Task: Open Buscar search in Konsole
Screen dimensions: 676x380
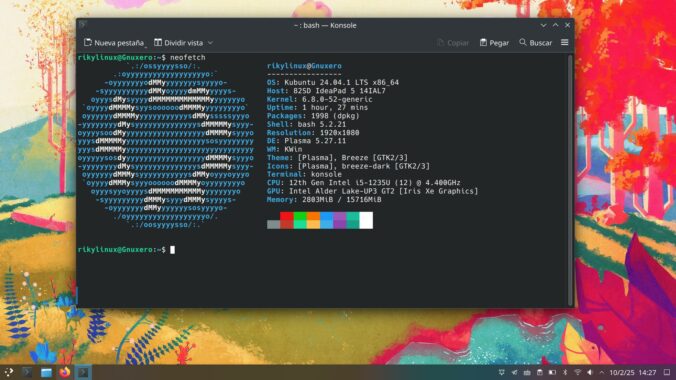Action: [535, 43]
